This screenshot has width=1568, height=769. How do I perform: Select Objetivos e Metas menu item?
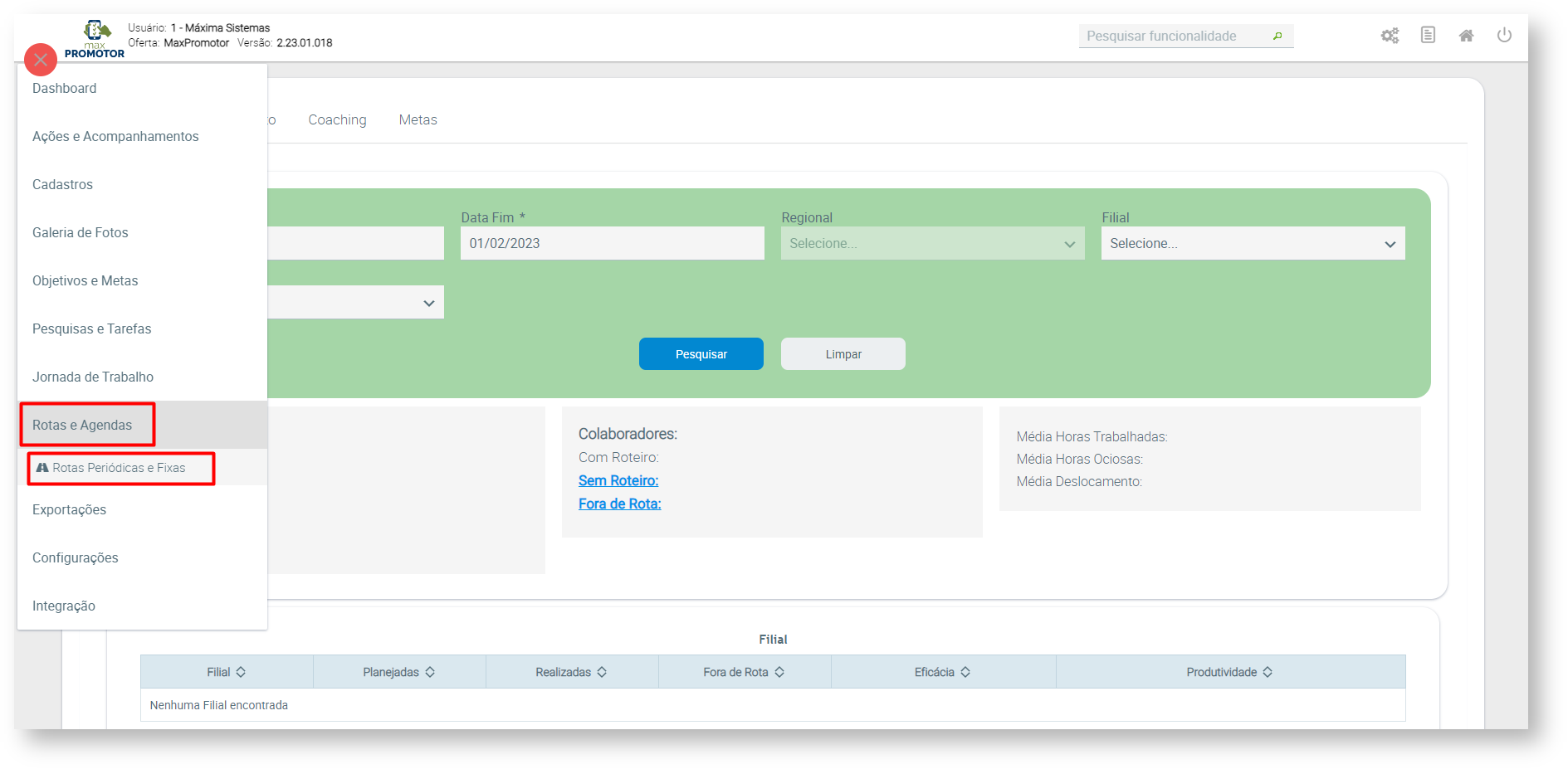tap(142, 280)
